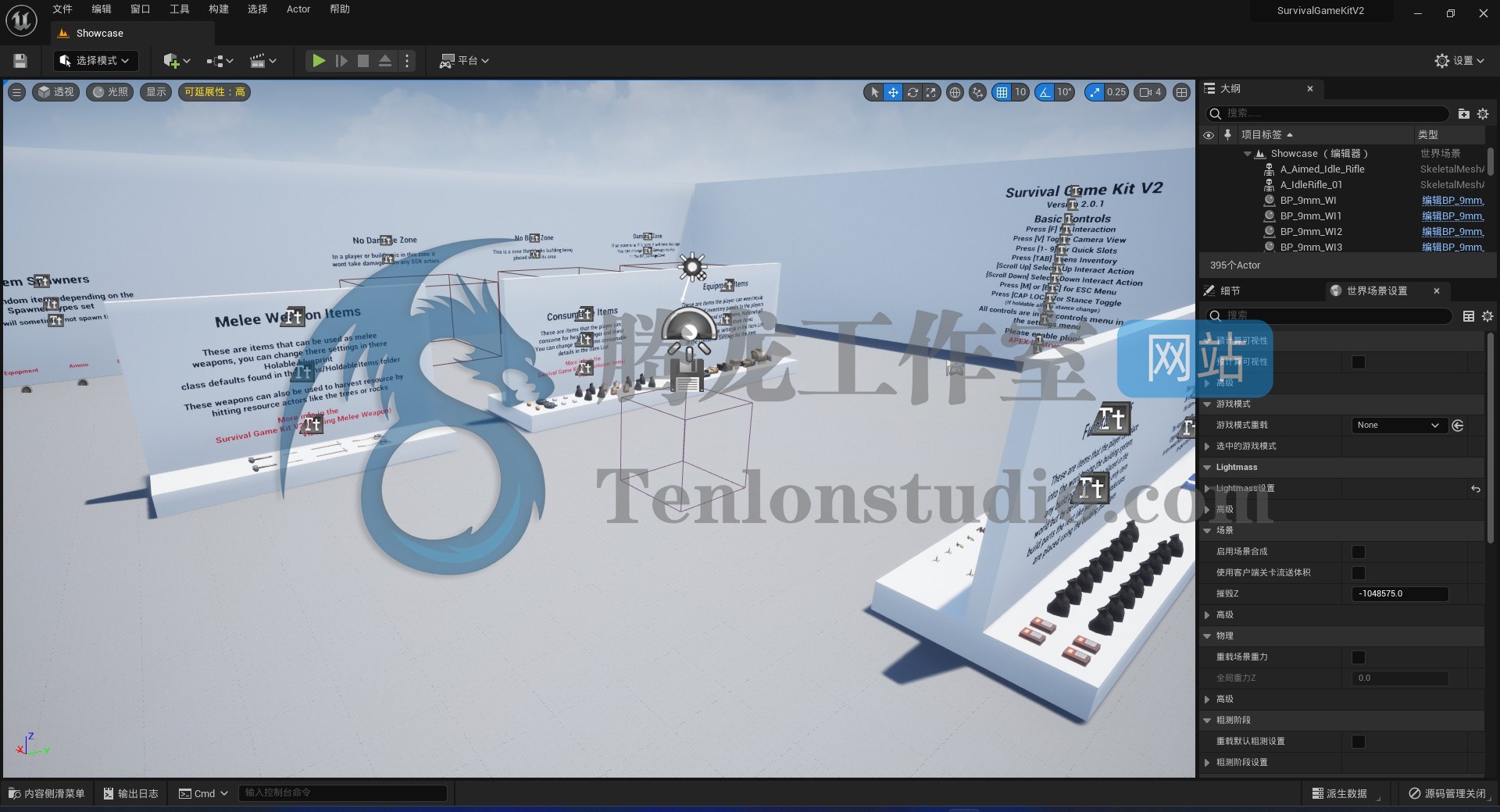
Task: Toggle the 预计算可视性 checkbox
Action: click(1359, 362)
